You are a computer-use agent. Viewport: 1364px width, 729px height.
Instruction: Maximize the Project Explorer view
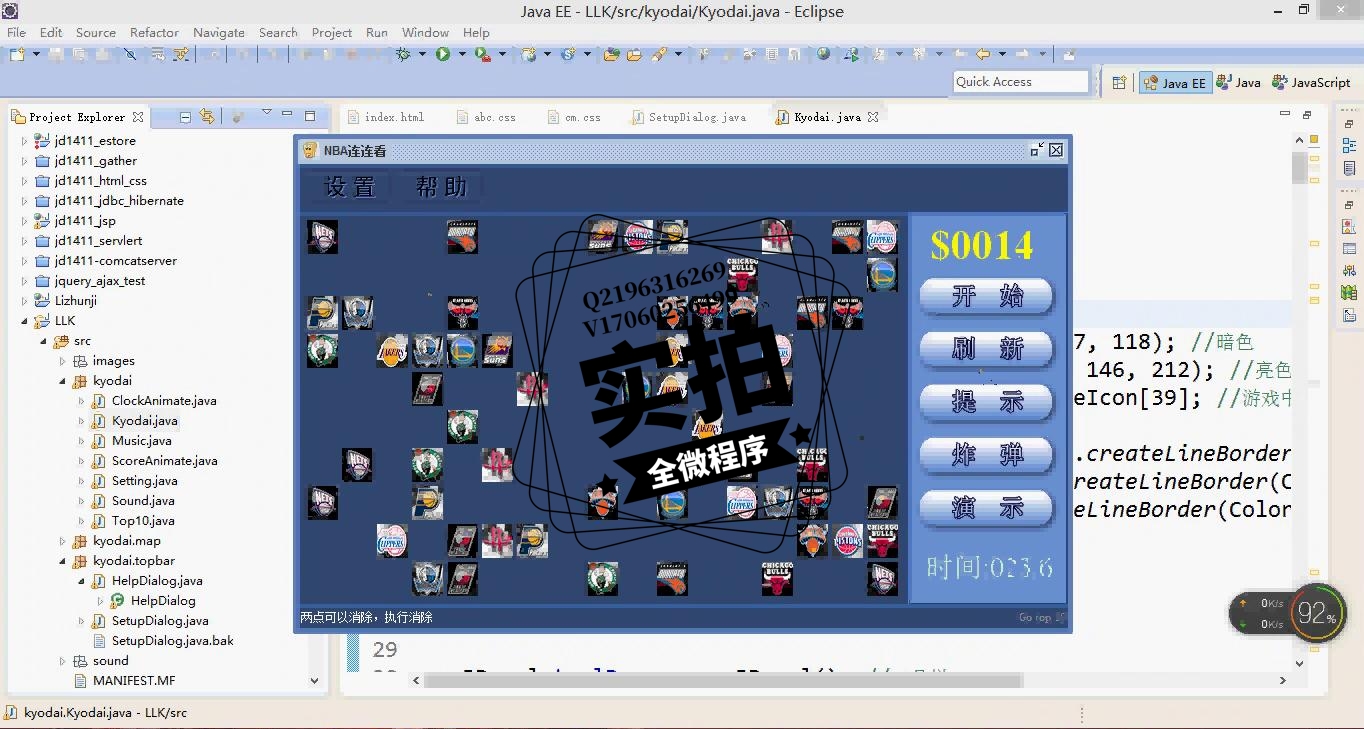pos(310,116)
